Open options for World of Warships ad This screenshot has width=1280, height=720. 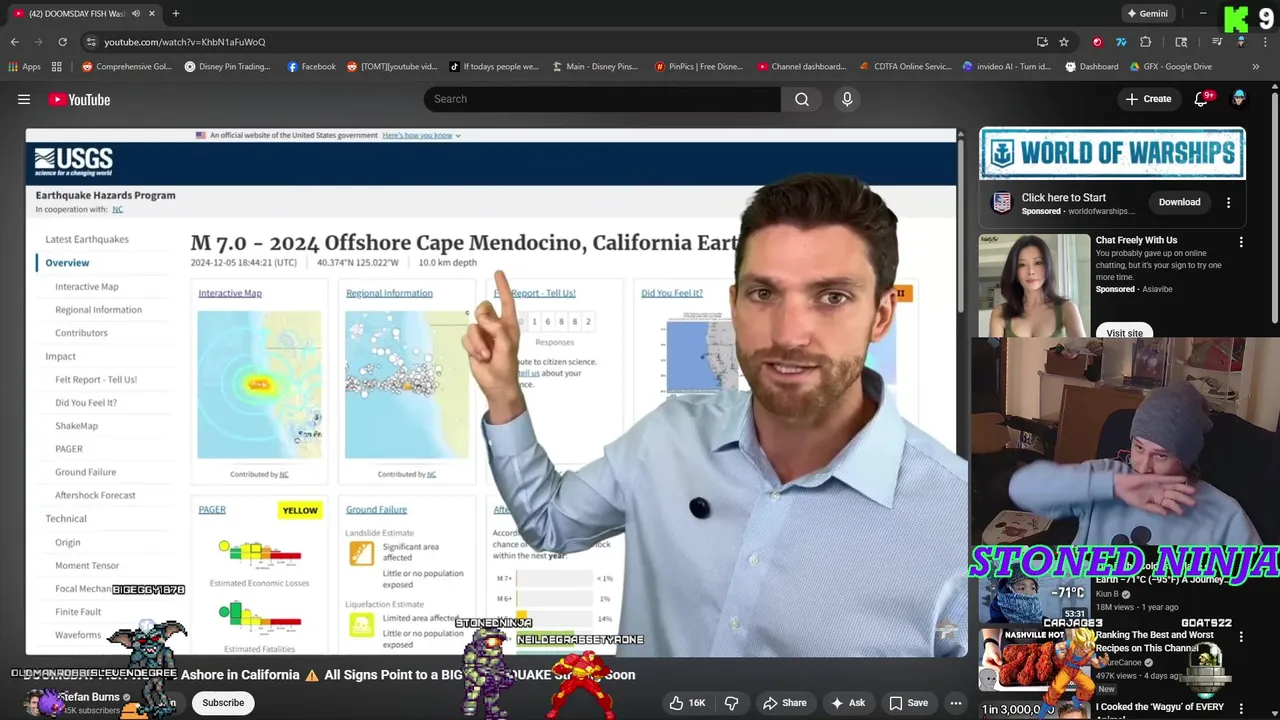1228,202
